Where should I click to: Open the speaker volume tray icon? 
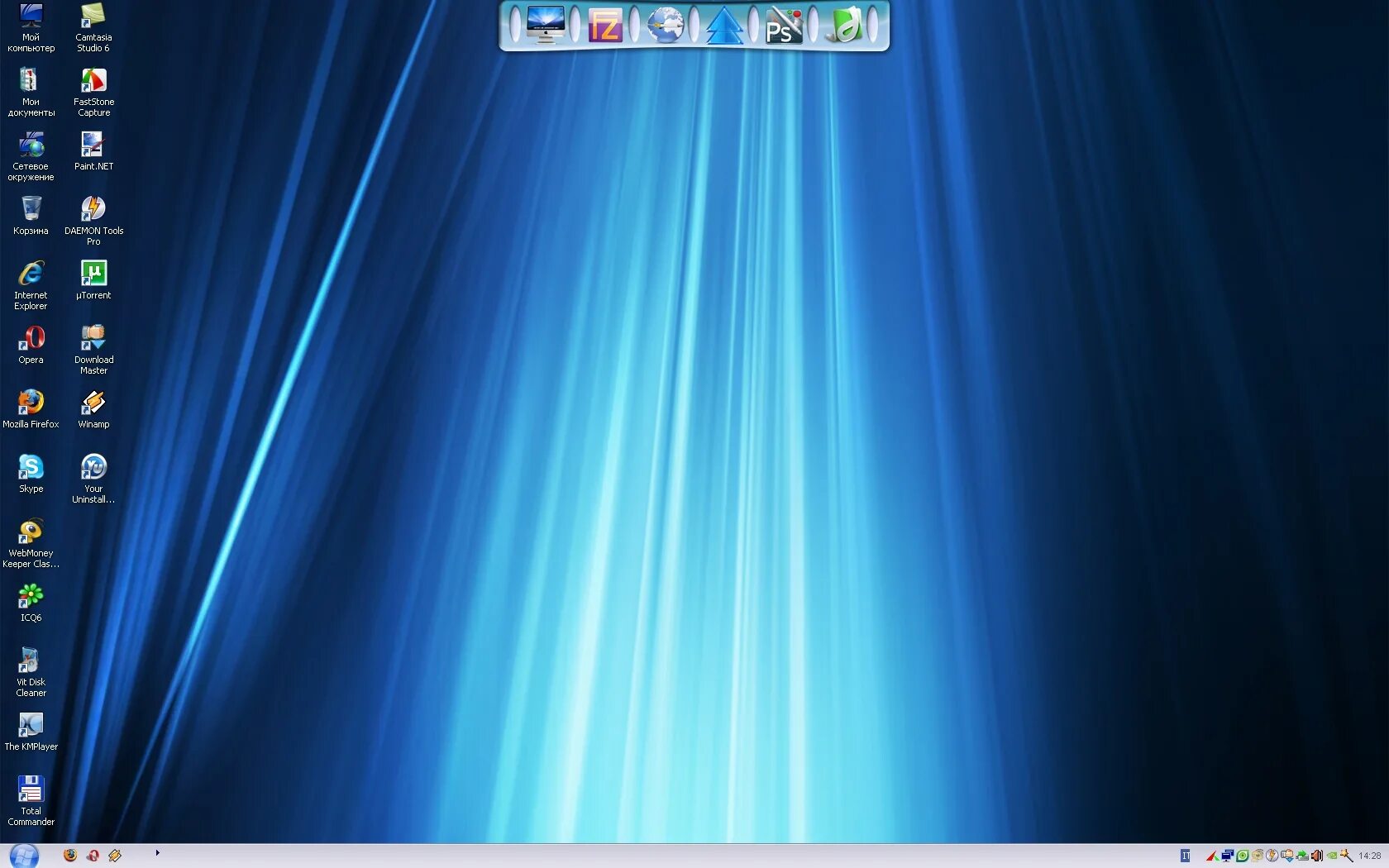pyautogui.click(x=1317, y=856)
